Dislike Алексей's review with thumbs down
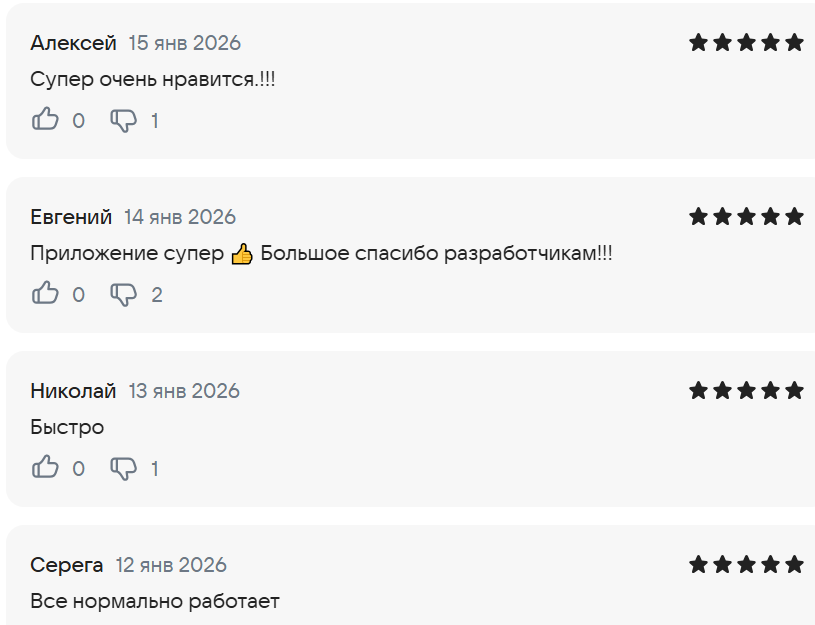815x625 pixels. (x=123, y=121)
